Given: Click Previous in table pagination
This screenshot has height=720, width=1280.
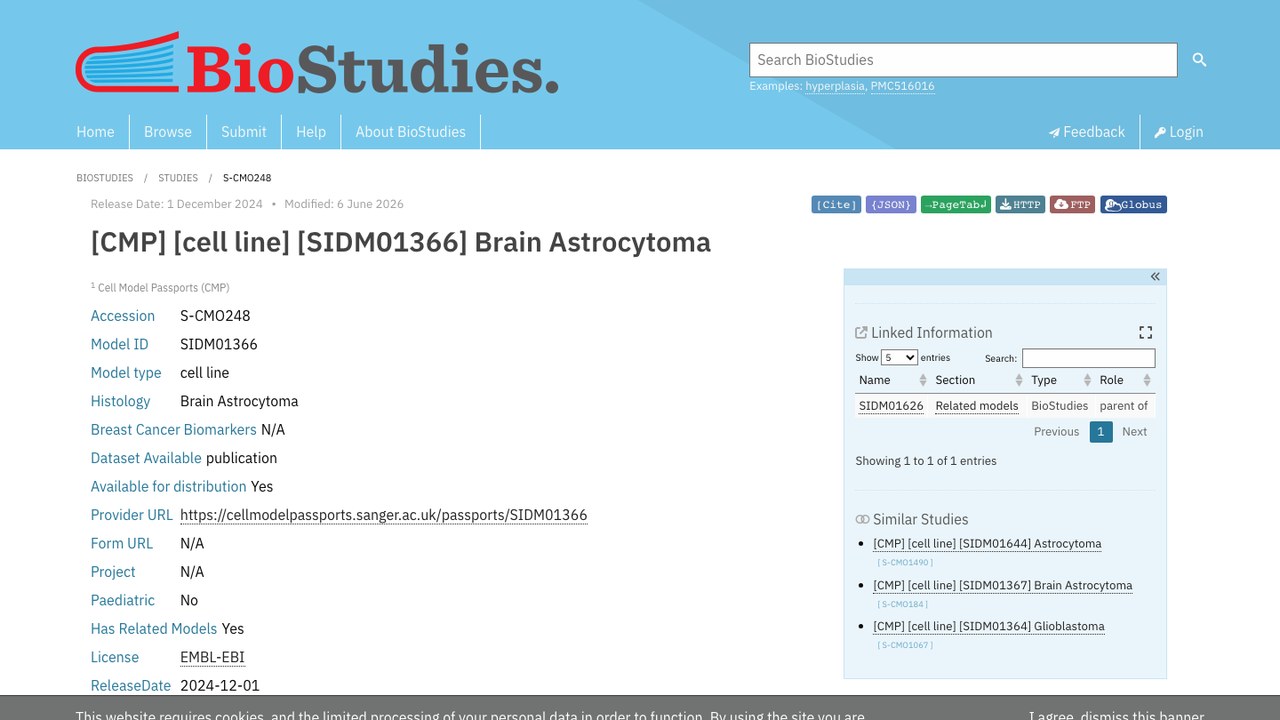Looking at the screenshot, I should click(1056, 432).
